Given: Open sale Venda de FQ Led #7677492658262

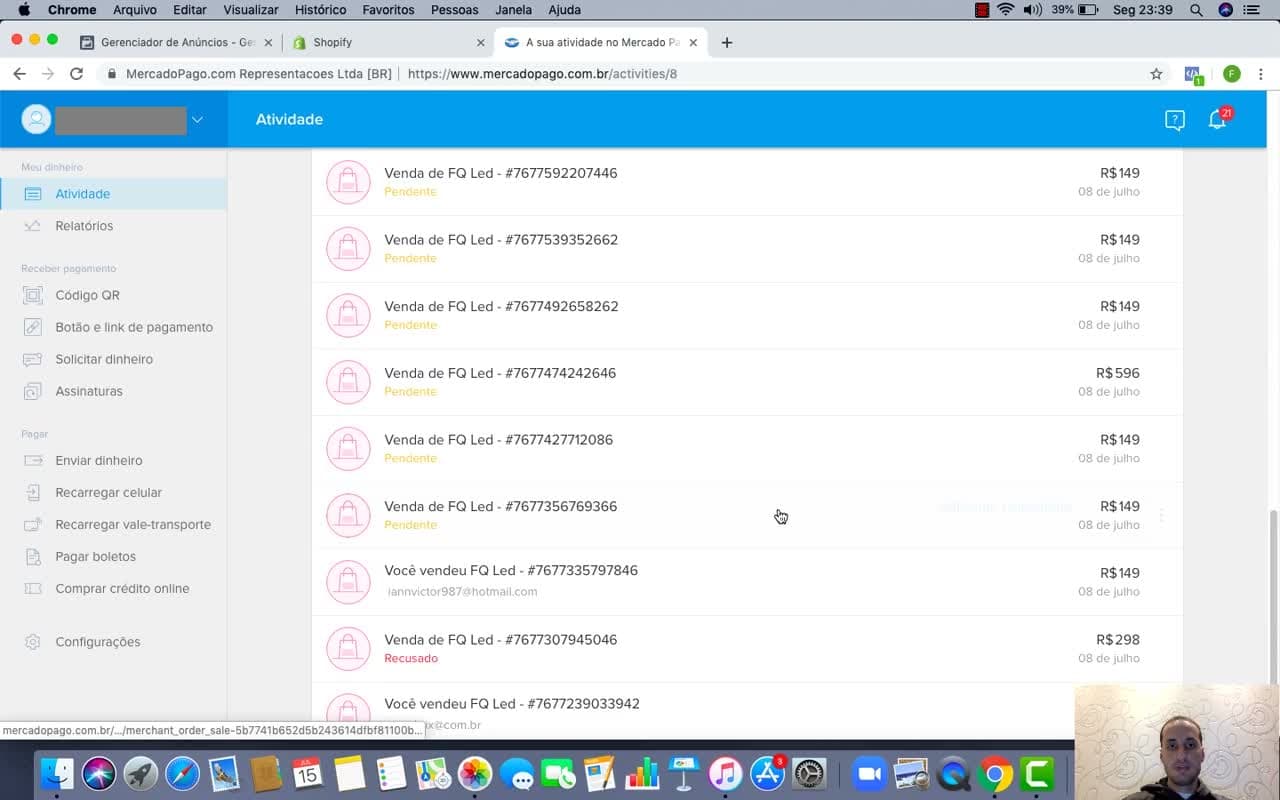Looking at the screenshot, I should [x=747, y=316].
